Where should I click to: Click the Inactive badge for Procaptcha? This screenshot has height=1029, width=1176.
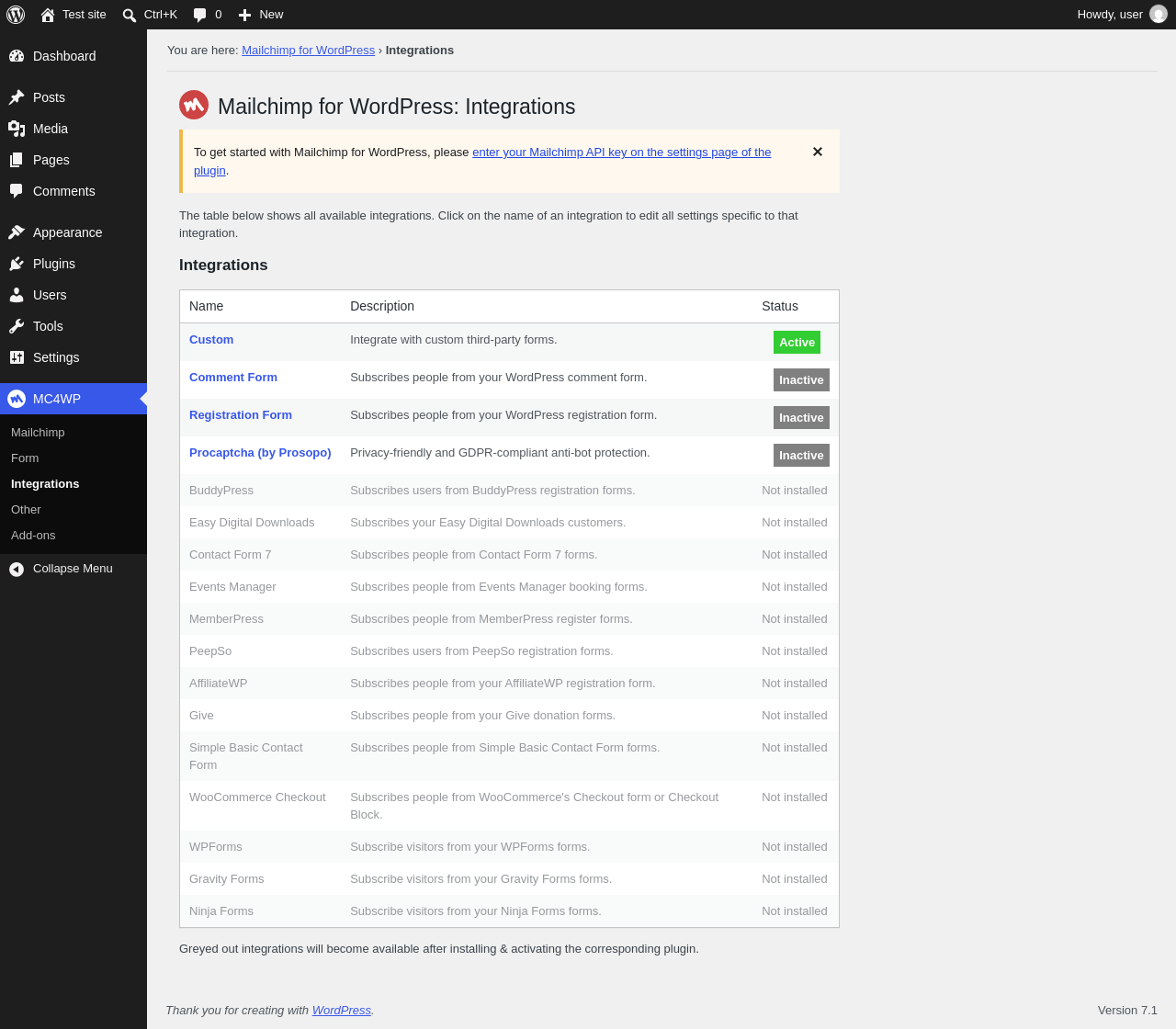801,456
